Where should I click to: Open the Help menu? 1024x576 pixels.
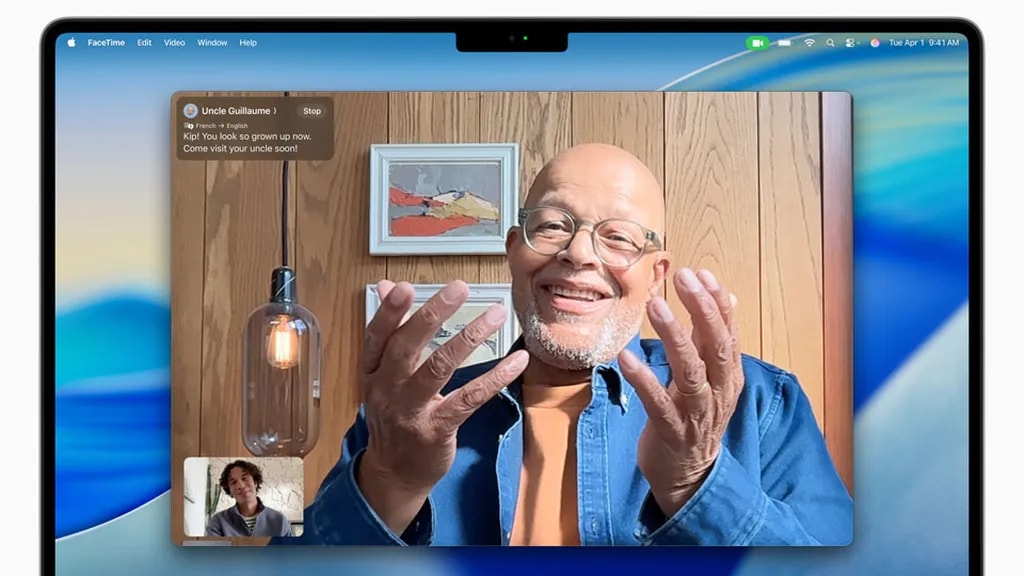(x=248, y=43)
